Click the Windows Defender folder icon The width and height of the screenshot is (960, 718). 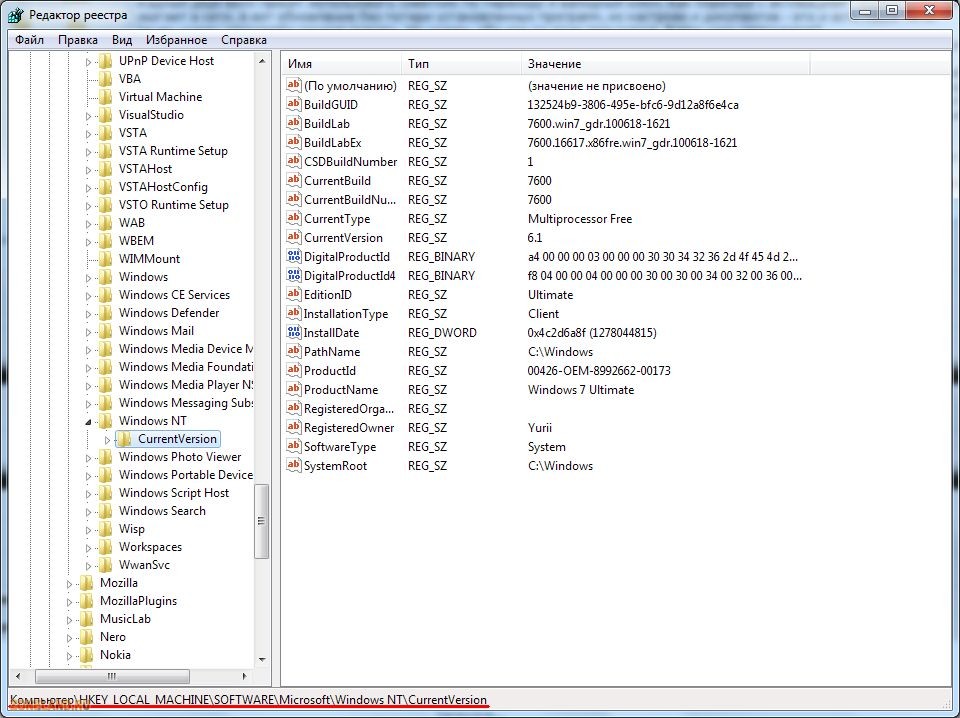coord(105,313)
